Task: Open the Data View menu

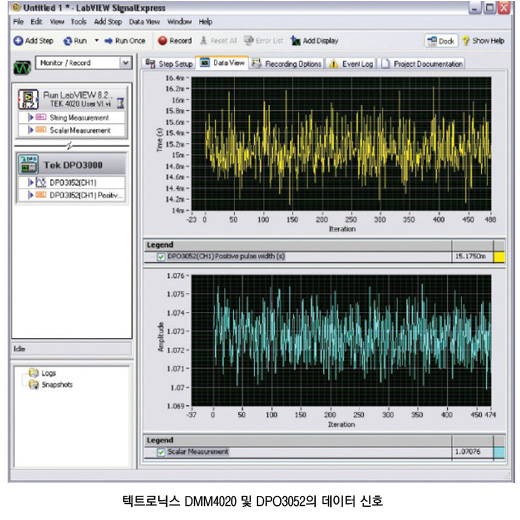Action: coord(144,22)
